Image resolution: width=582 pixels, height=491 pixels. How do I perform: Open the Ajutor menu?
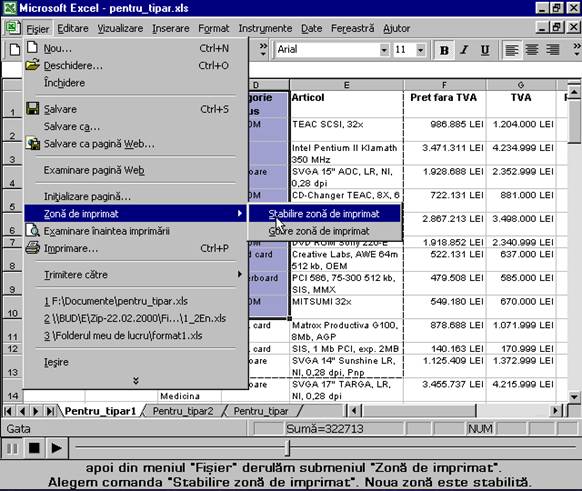point(396,28)
